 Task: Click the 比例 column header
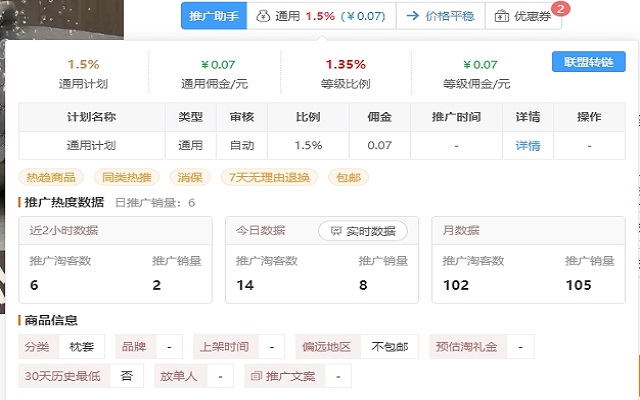point(308,117)
